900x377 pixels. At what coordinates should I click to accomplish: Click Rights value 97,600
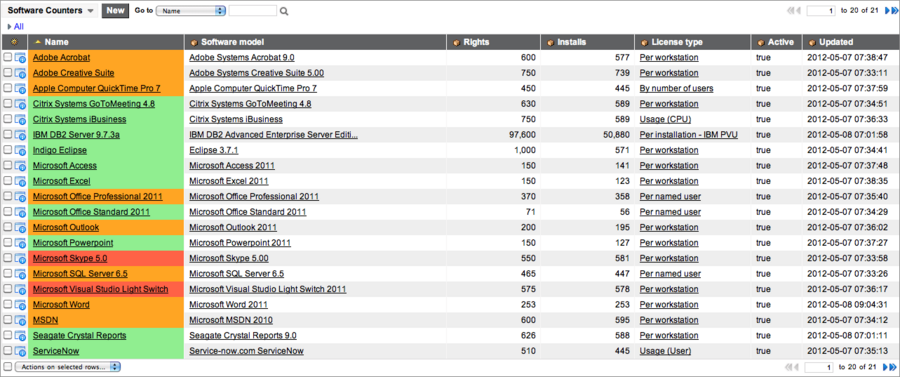pyautogui.click(x=522, y=135)
